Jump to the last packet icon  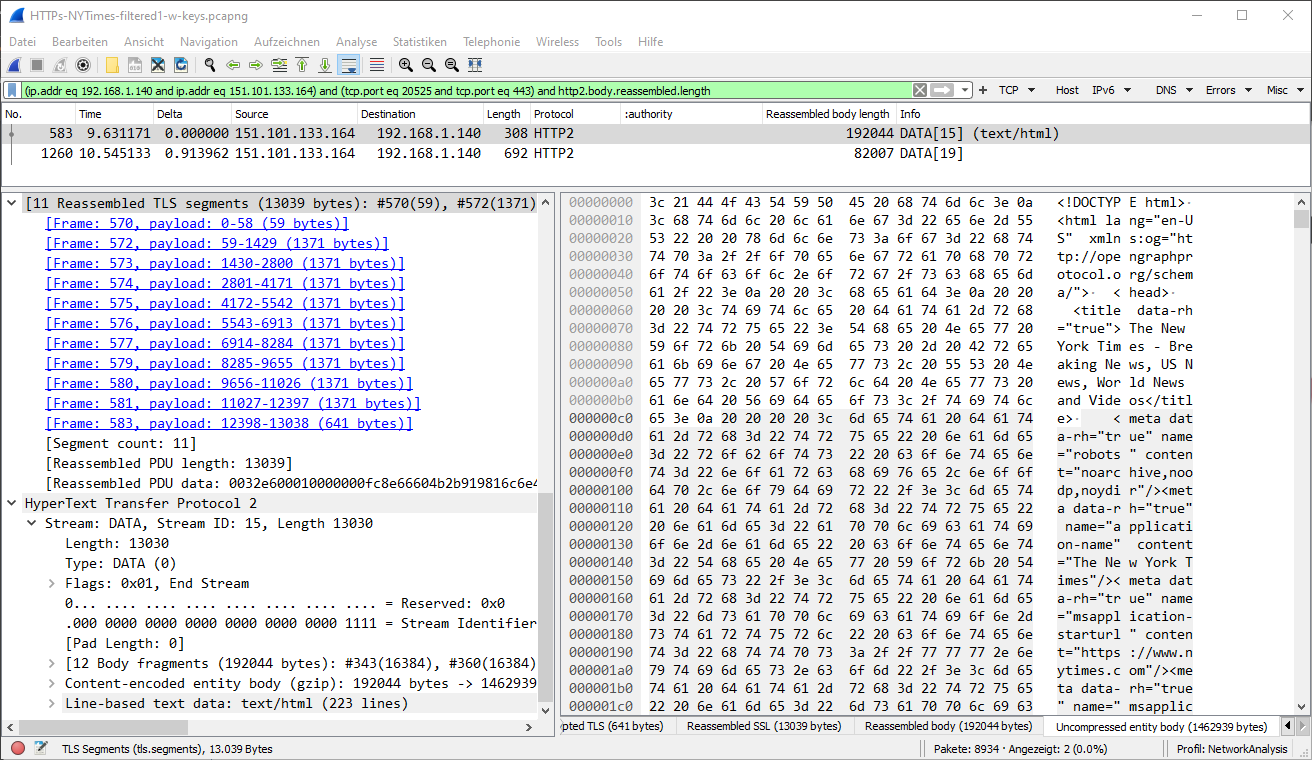[325, 65]
